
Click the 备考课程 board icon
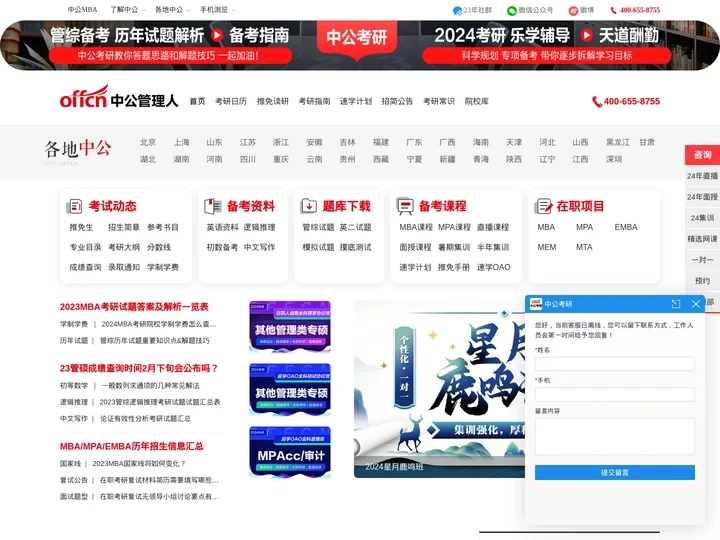(x=405, y=206)
